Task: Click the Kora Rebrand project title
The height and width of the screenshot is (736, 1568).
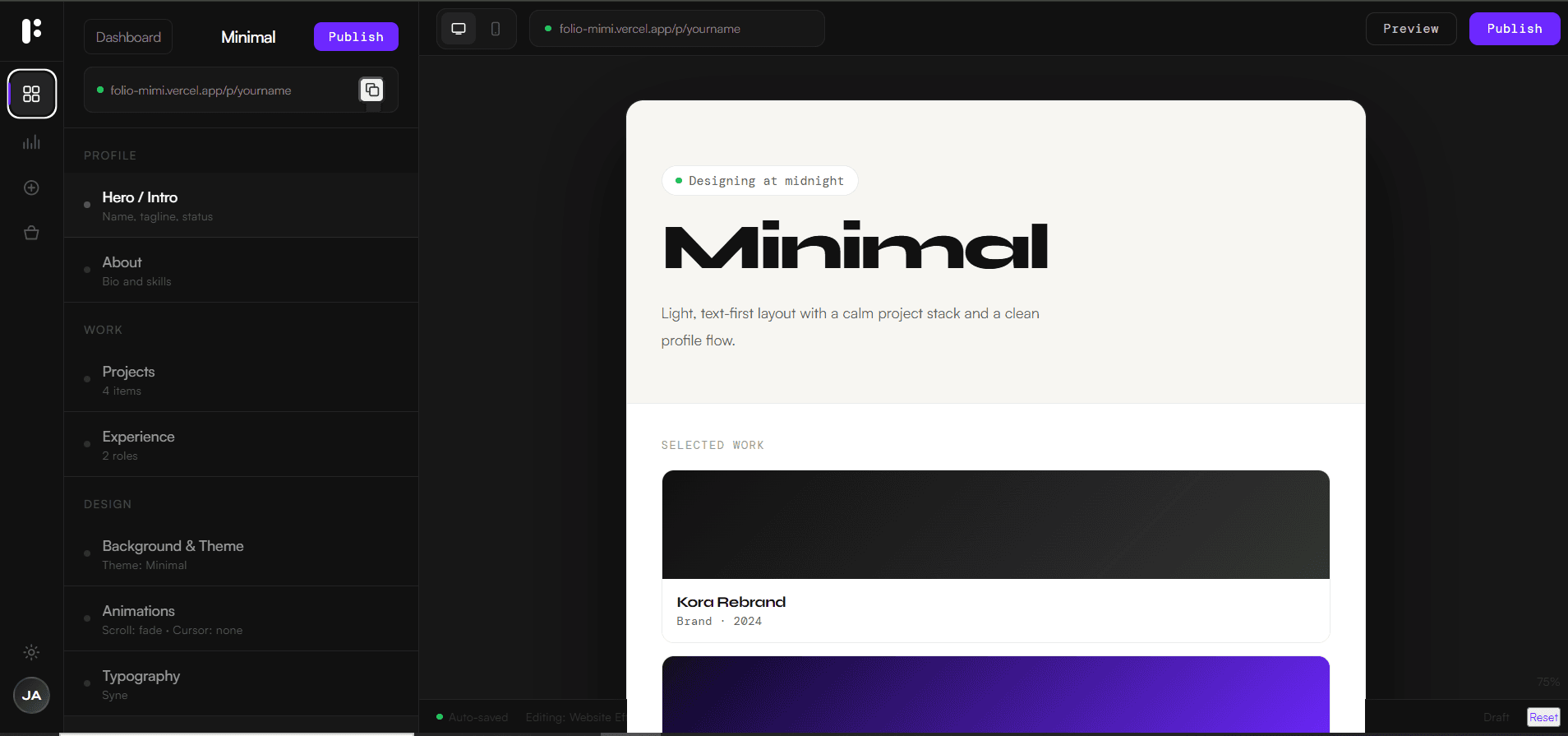Action: pyautogui.click(x=731, y=602)
